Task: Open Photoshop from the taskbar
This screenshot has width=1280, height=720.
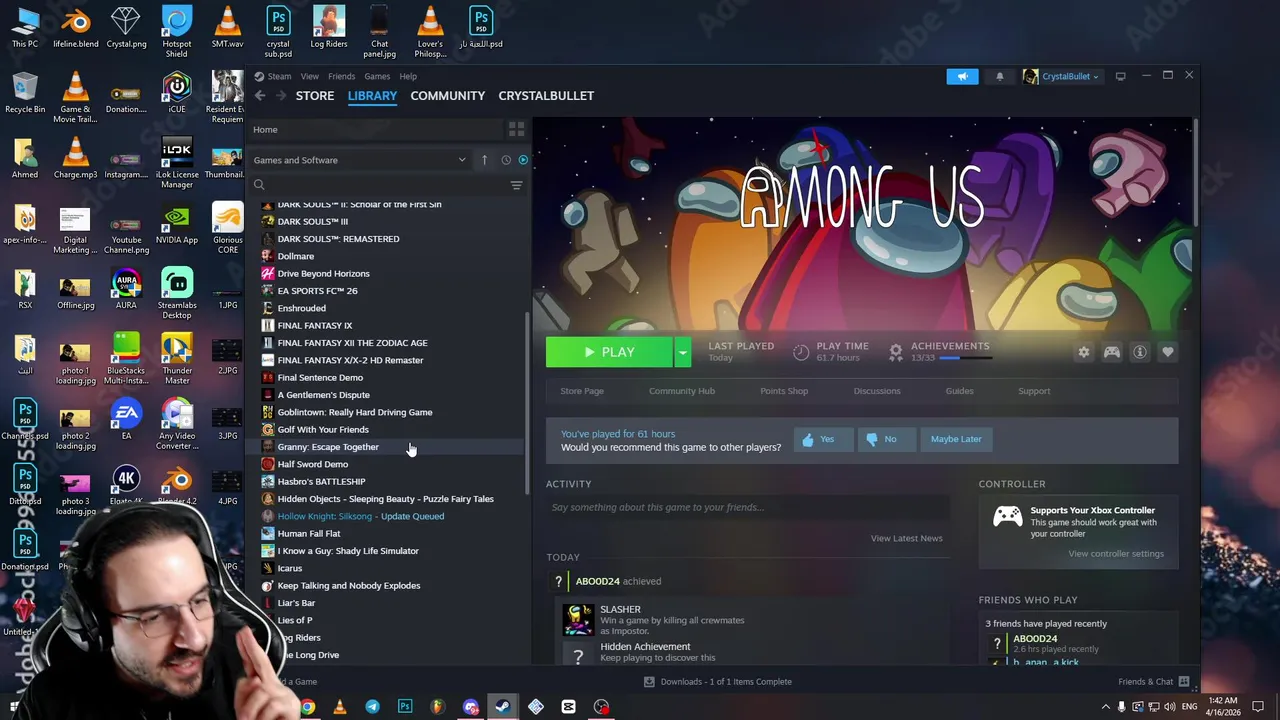Action: point(405,707)
